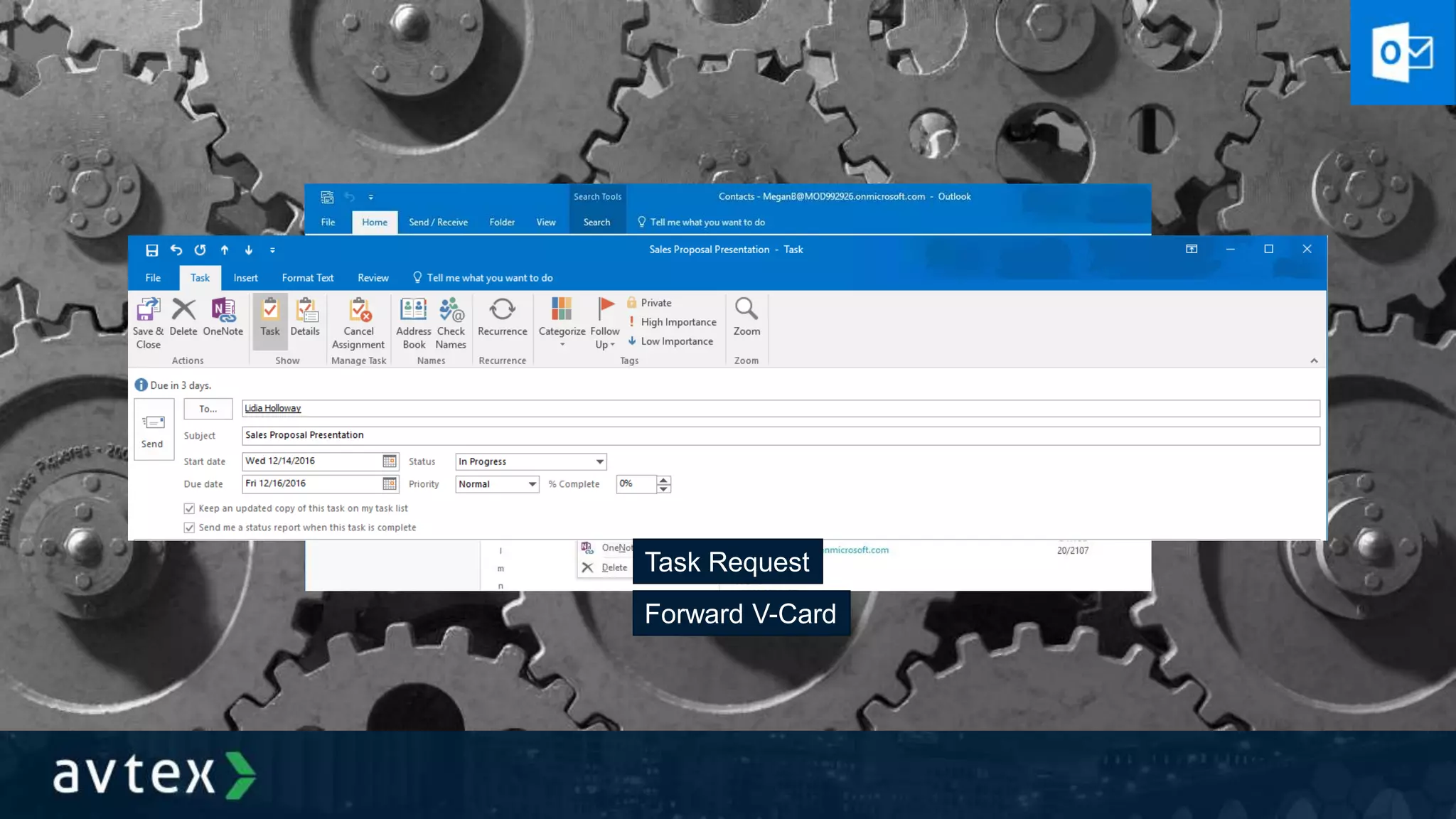This screenshot has height=819, width=1456.
Task: Open the Address Book
Action: click(414, 323)
